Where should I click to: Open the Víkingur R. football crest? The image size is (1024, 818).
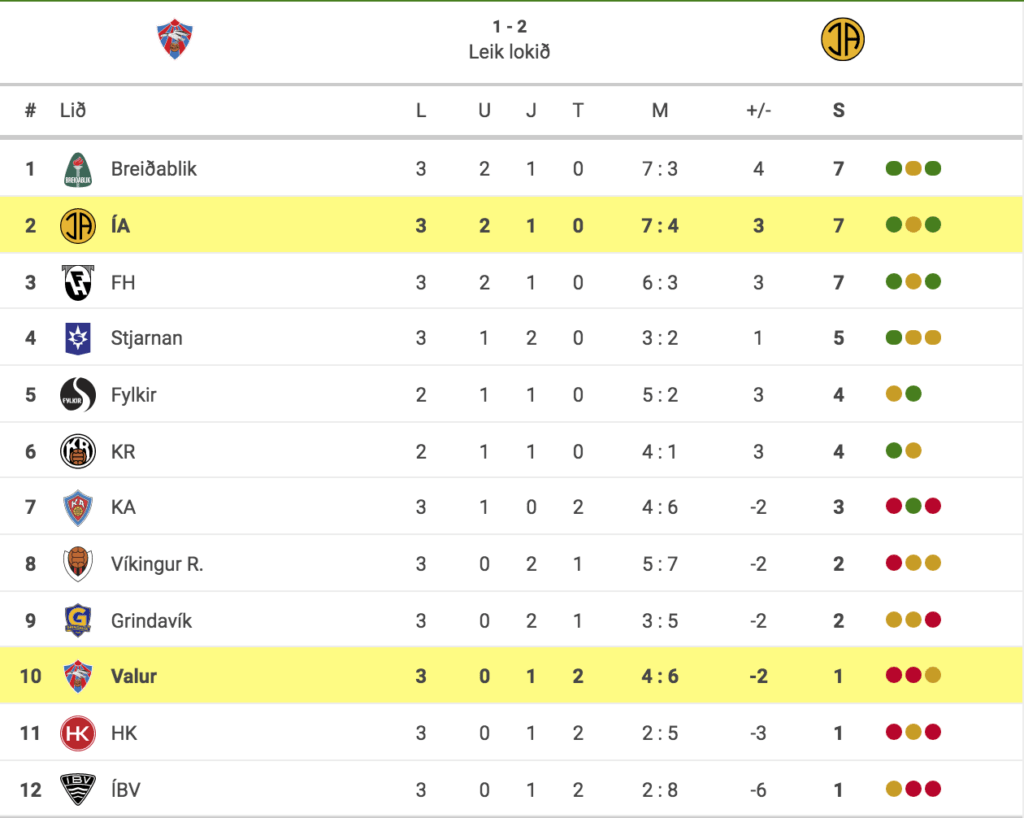[78, 564]
